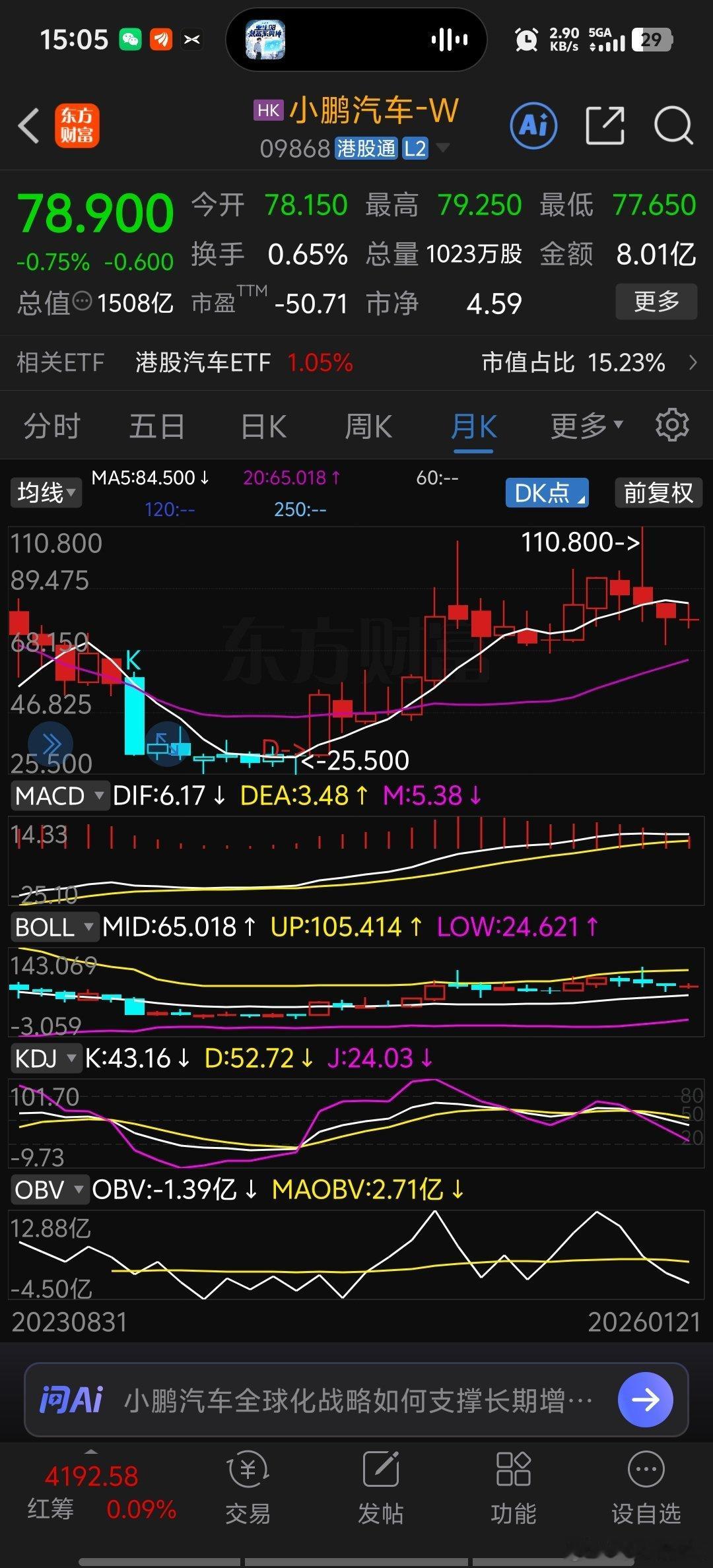Image resolution: width=713 pixels, height=1568 pixels.
Task: Expand the 更多 chart period dropdown
Action: click(587, 426)
